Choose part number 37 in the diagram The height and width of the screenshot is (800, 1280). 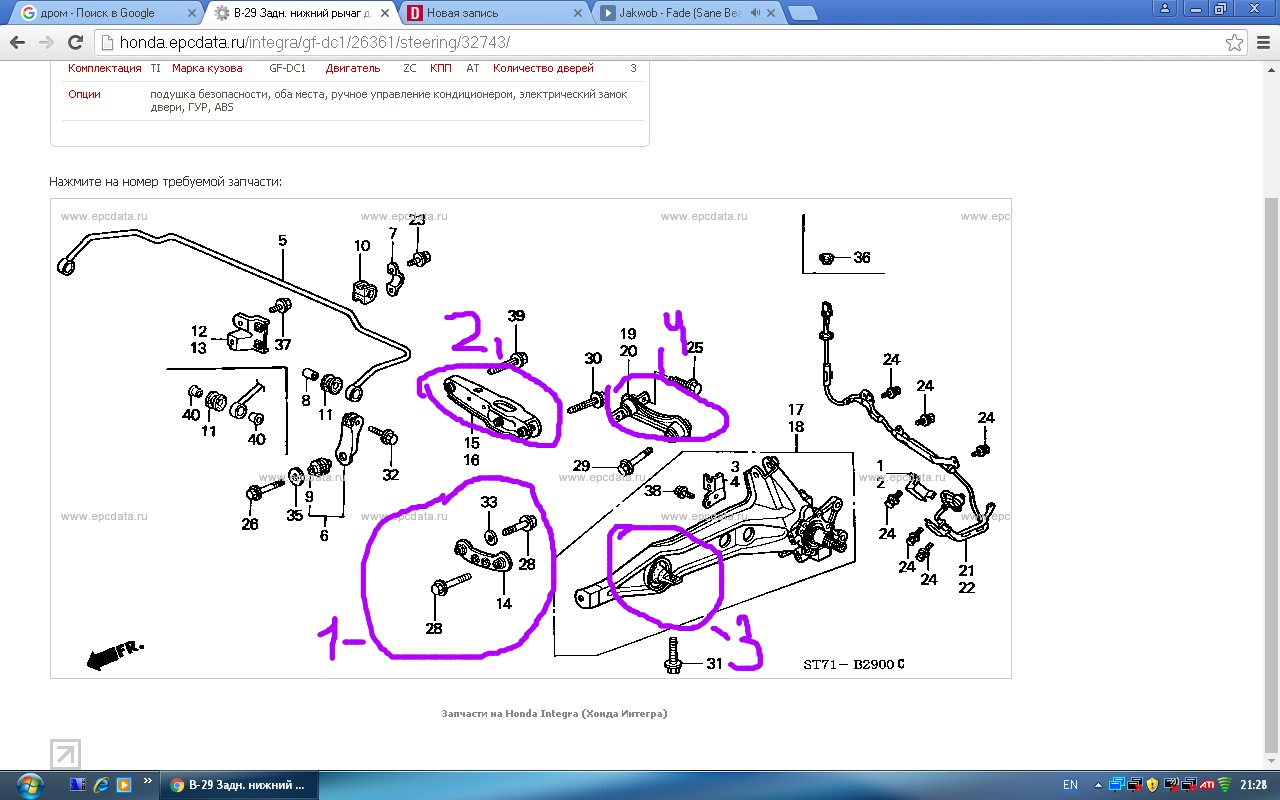pos(283,345)
